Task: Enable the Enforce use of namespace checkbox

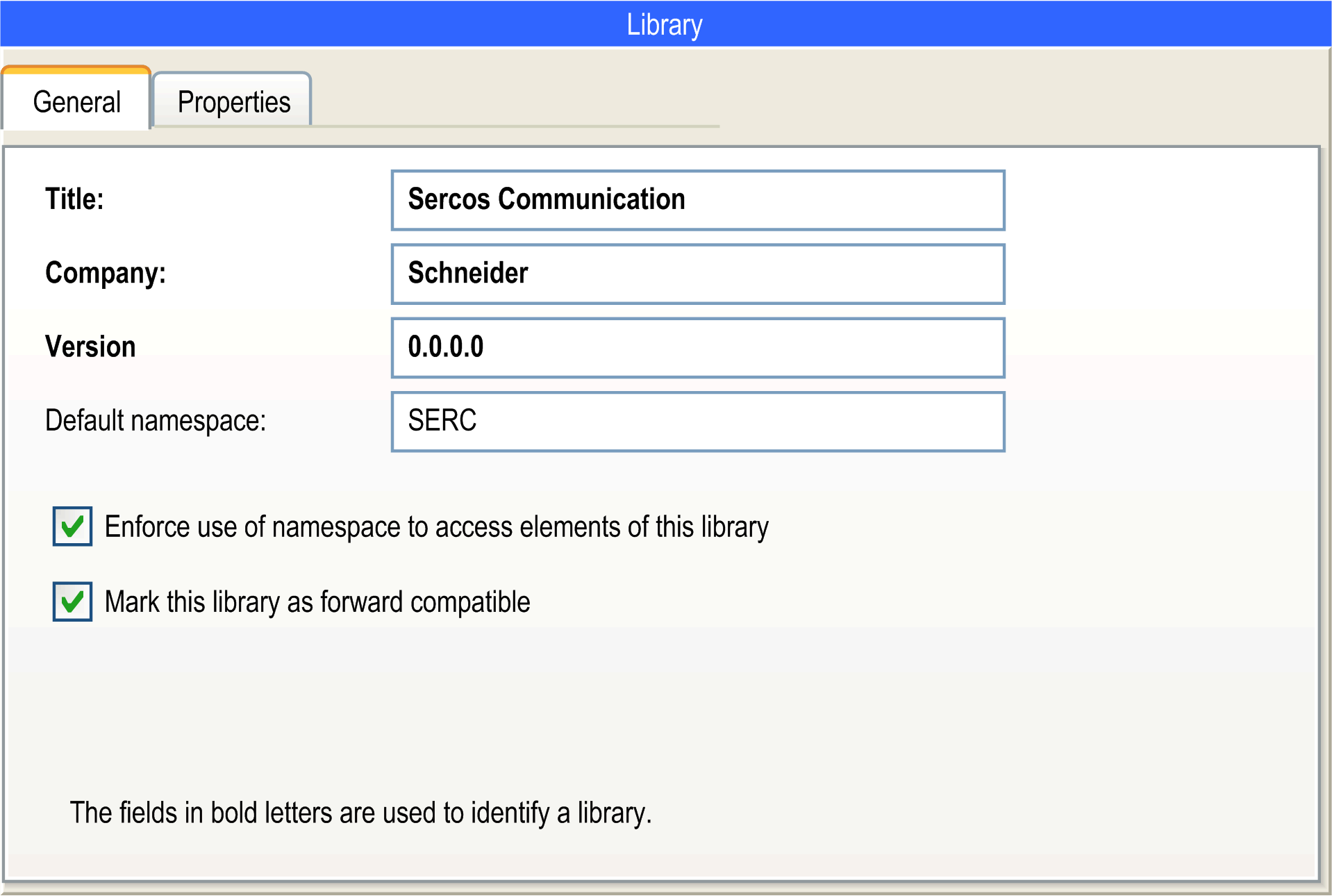Action: click(x=72, y=526)
